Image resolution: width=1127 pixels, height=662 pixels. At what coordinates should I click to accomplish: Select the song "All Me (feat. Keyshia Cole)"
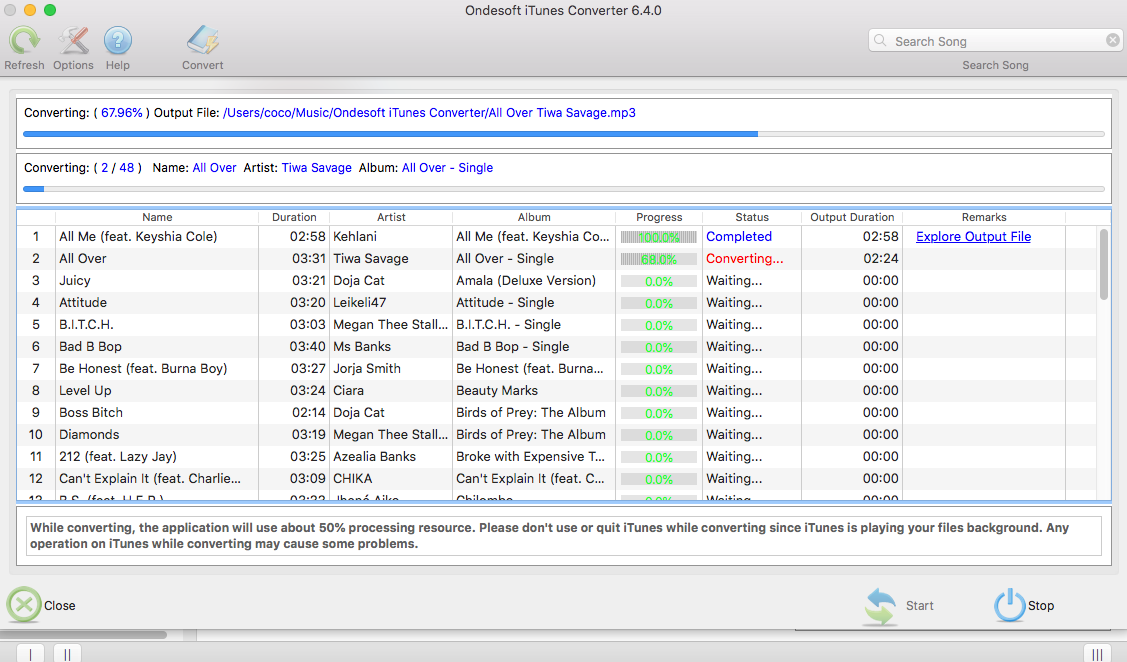click(138, 236)
